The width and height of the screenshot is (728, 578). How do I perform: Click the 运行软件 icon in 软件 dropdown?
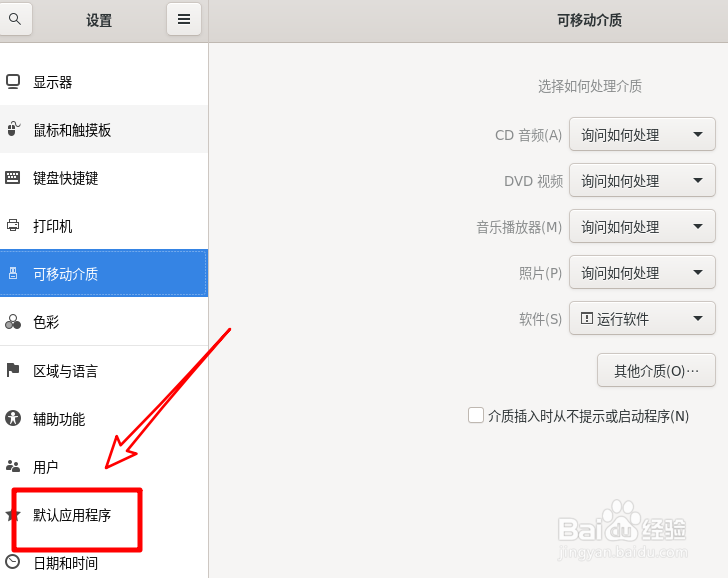pyautogui.click(x=586, y=318)
